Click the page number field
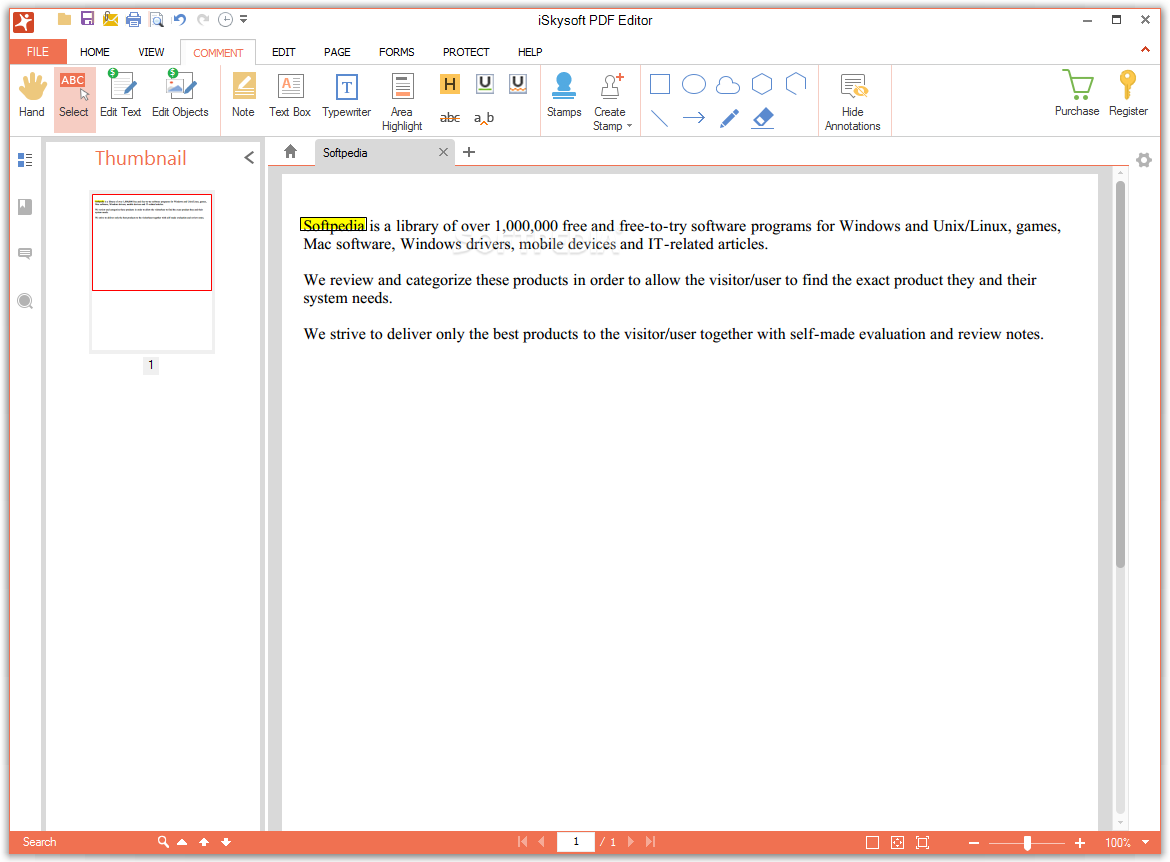The image size is (1170, 862). click(x=576, y=842)
